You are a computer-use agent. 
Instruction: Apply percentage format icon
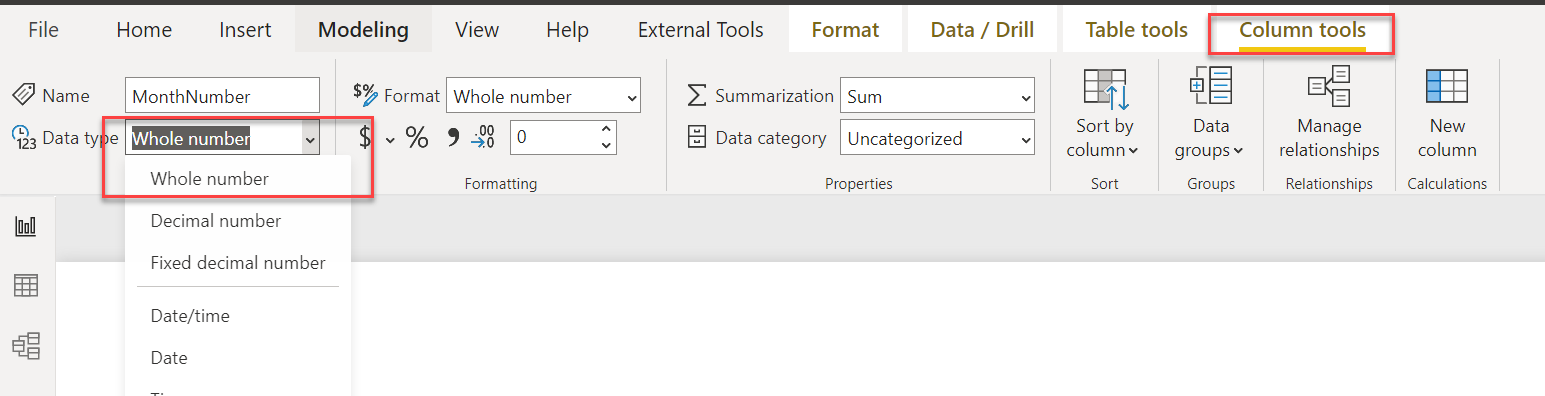417,138
